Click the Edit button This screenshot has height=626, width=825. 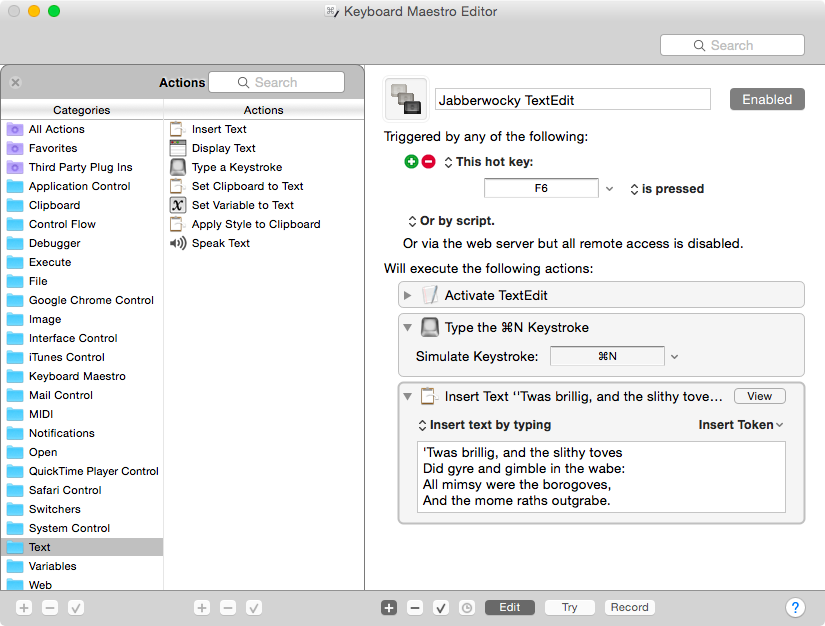tap(510, 607)
